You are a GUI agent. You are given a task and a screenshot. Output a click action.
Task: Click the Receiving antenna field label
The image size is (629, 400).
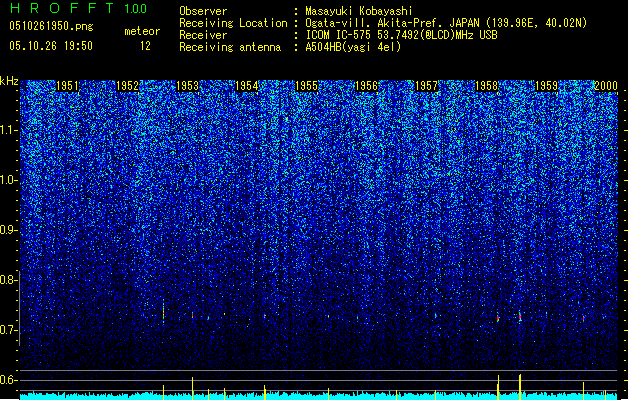230,47
